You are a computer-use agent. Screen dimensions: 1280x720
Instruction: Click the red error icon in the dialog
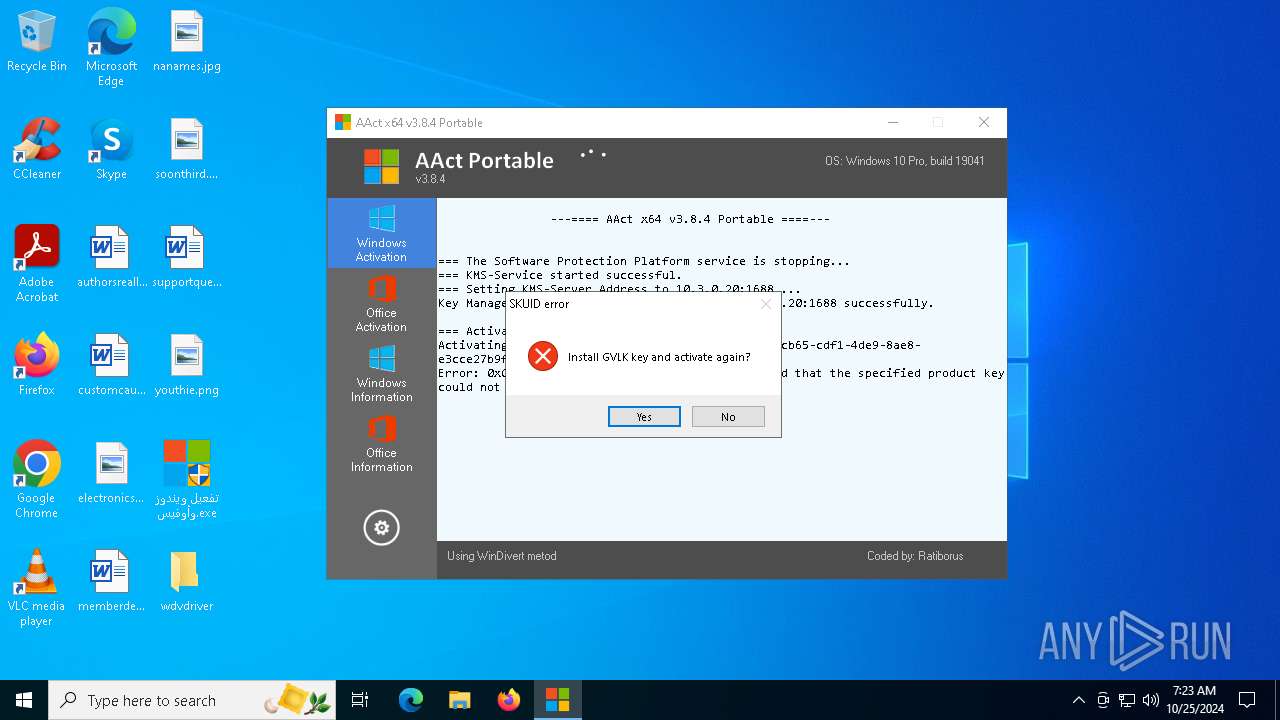542,356
